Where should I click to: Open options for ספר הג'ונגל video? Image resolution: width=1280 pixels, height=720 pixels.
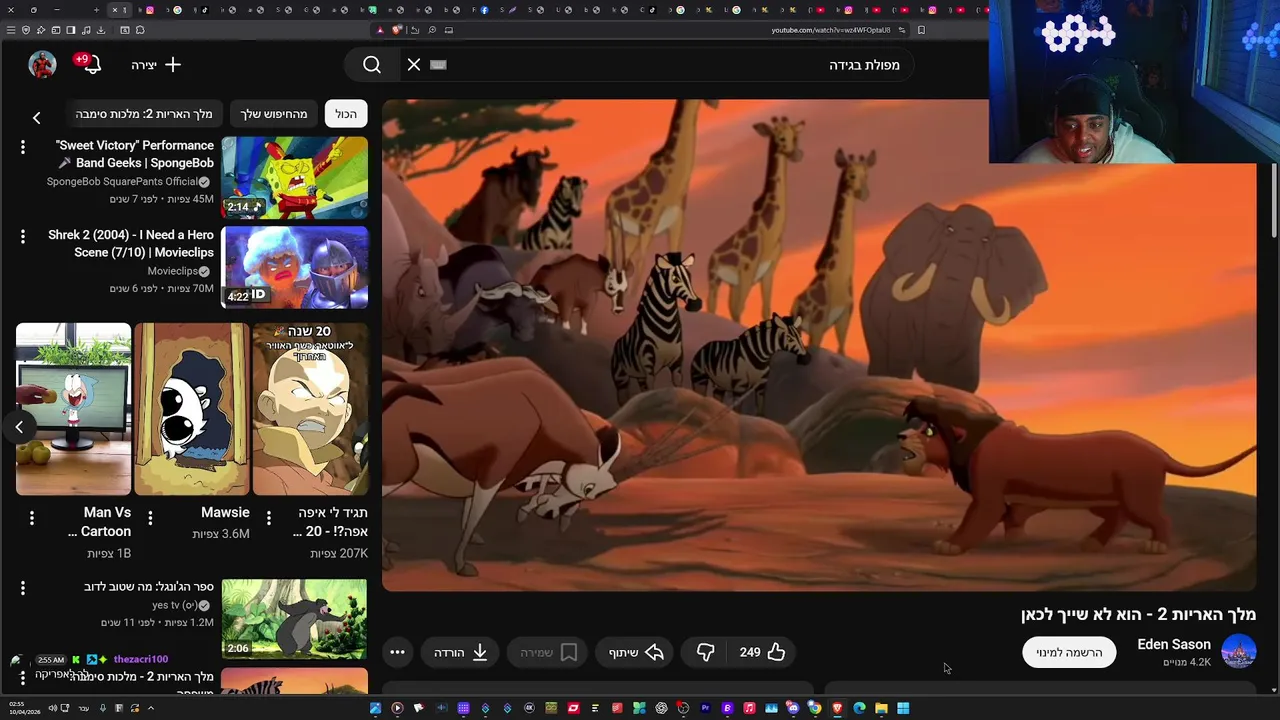point(22,588)
